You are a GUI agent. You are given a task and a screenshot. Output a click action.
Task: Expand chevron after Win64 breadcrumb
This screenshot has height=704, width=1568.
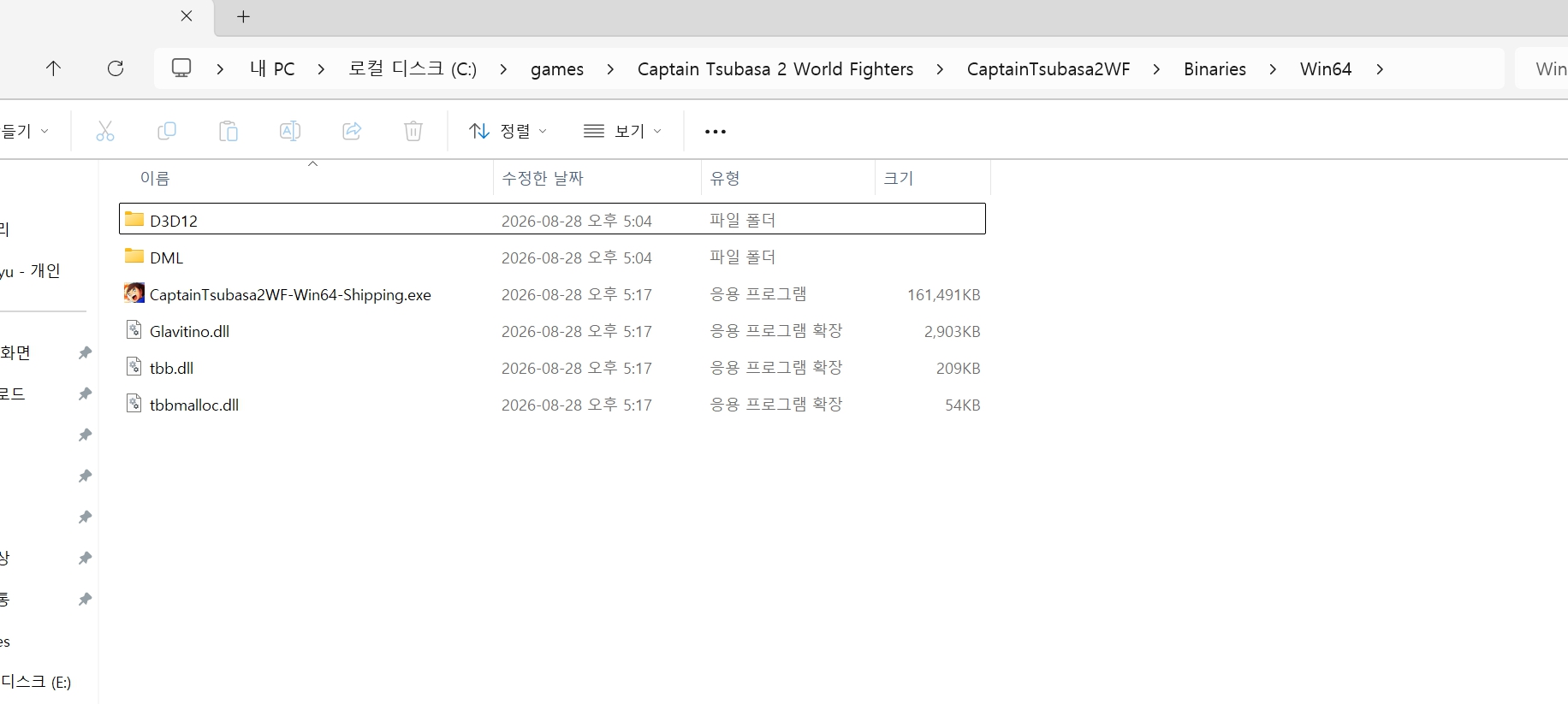coord(1380,69)
